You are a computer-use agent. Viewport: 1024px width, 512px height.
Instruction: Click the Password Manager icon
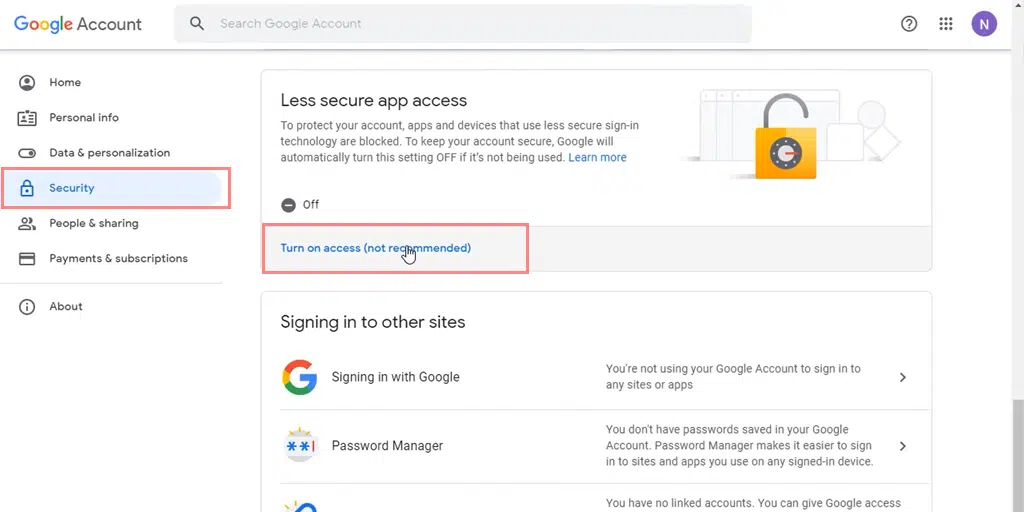[x=299, y=446]
